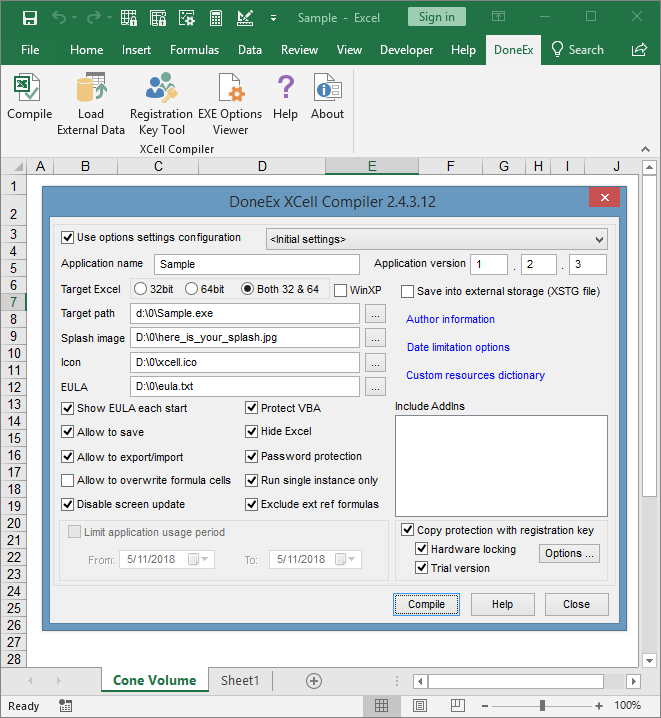
Task: Click the Application name input field
Action: tap(256, 264)
